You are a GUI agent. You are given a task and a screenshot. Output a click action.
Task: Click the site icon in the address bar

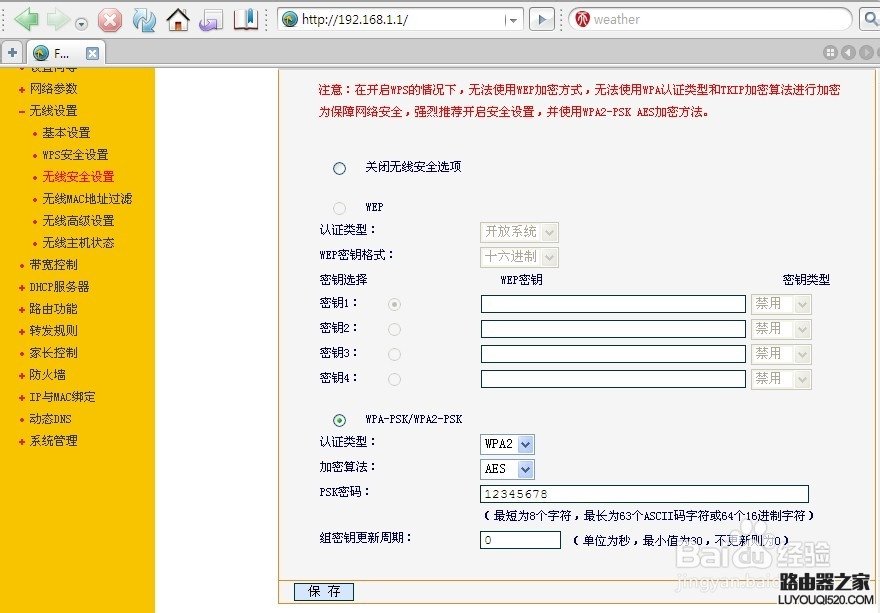(289, 18)
